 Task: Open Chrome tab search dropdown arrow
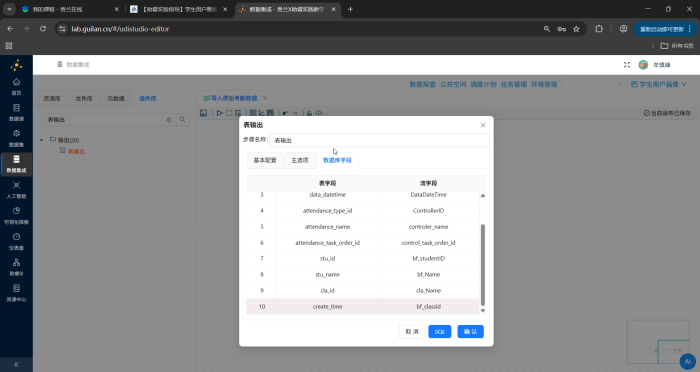(9, 9)
